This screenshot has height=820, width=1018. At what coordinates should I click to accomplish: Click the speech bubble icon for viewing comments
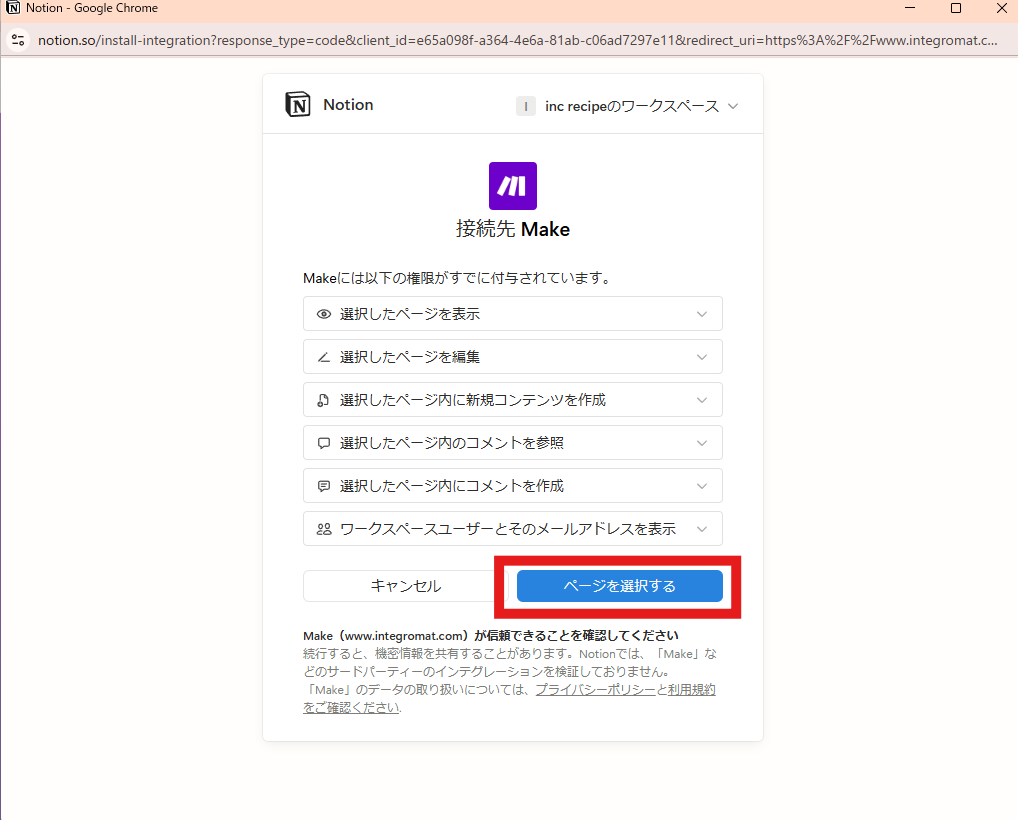coord(323,443)
